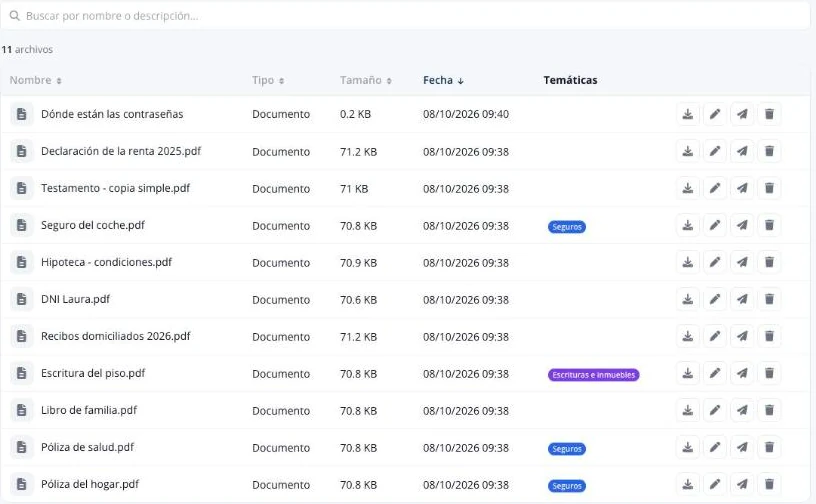The height and width of the screenshot is (504, 816).
Task: Send Póliza del hogar.pdf
Action: pos(742,484)
